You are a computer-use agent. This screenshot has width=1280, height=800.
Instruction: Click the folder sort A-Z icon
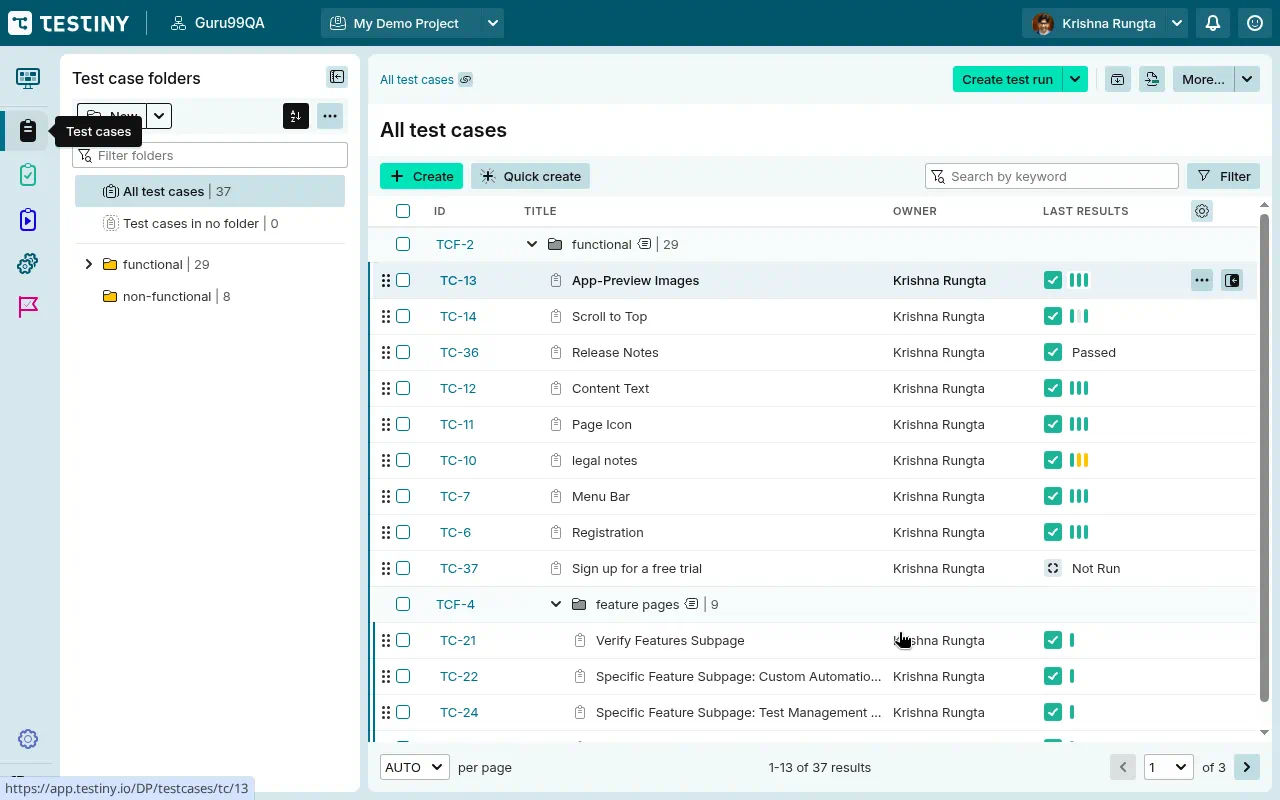(x=295, y=116)
